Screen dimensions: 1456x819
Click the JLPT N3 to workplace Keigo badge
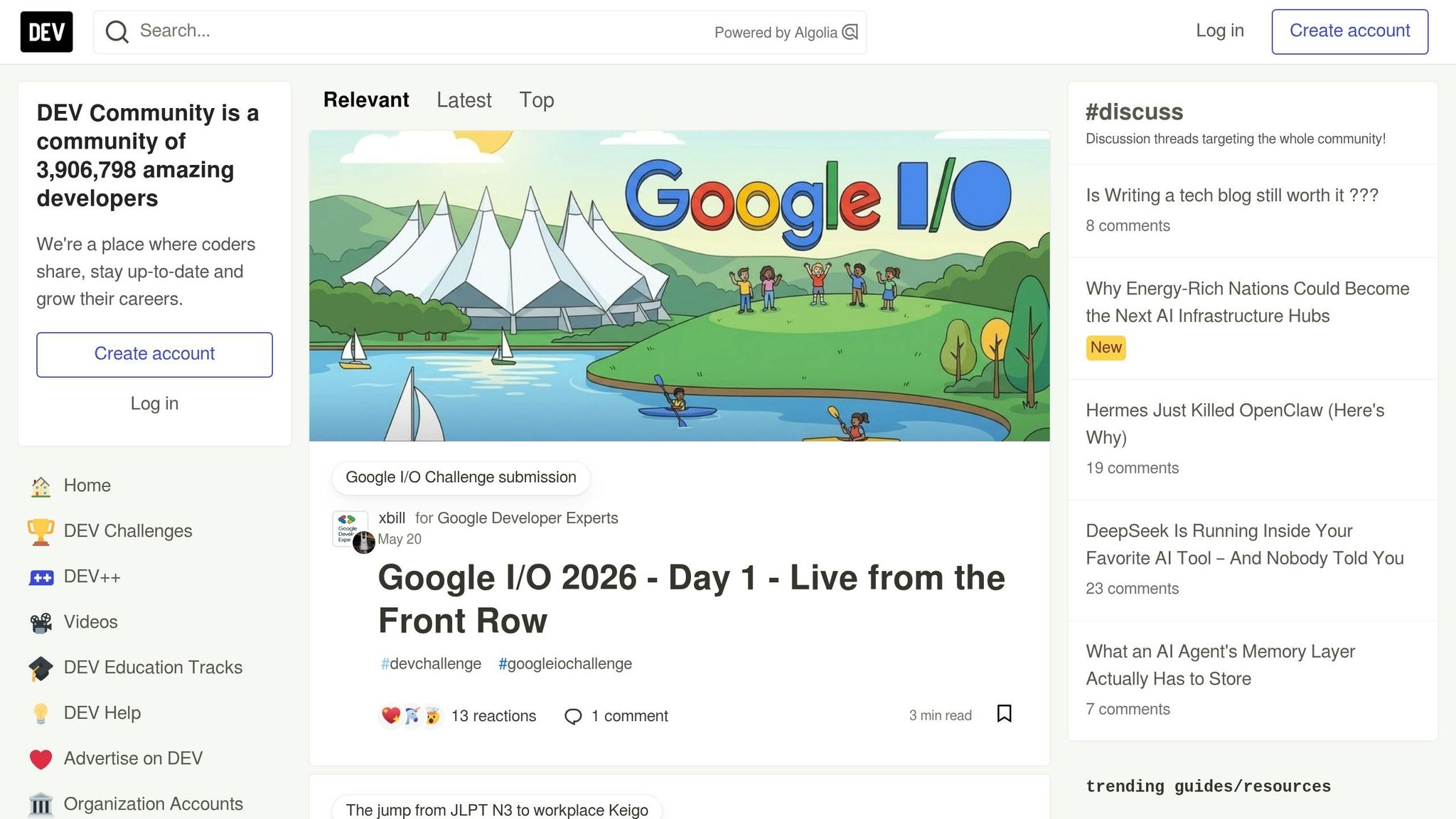[x=497, y=809]
